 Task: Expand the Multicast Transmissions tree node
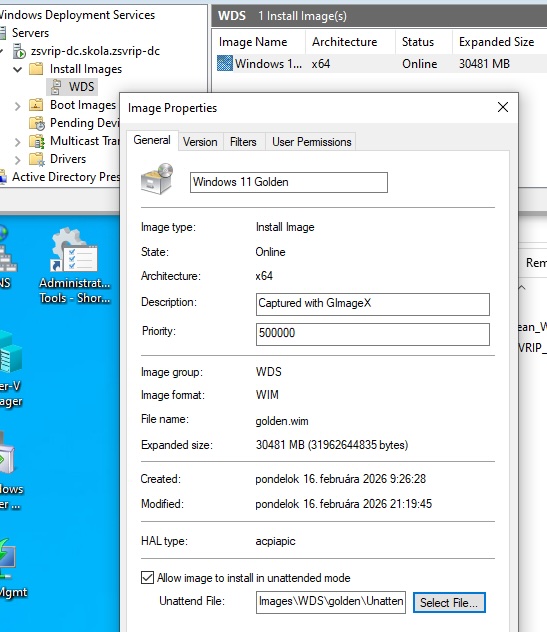tap(17, 142)
